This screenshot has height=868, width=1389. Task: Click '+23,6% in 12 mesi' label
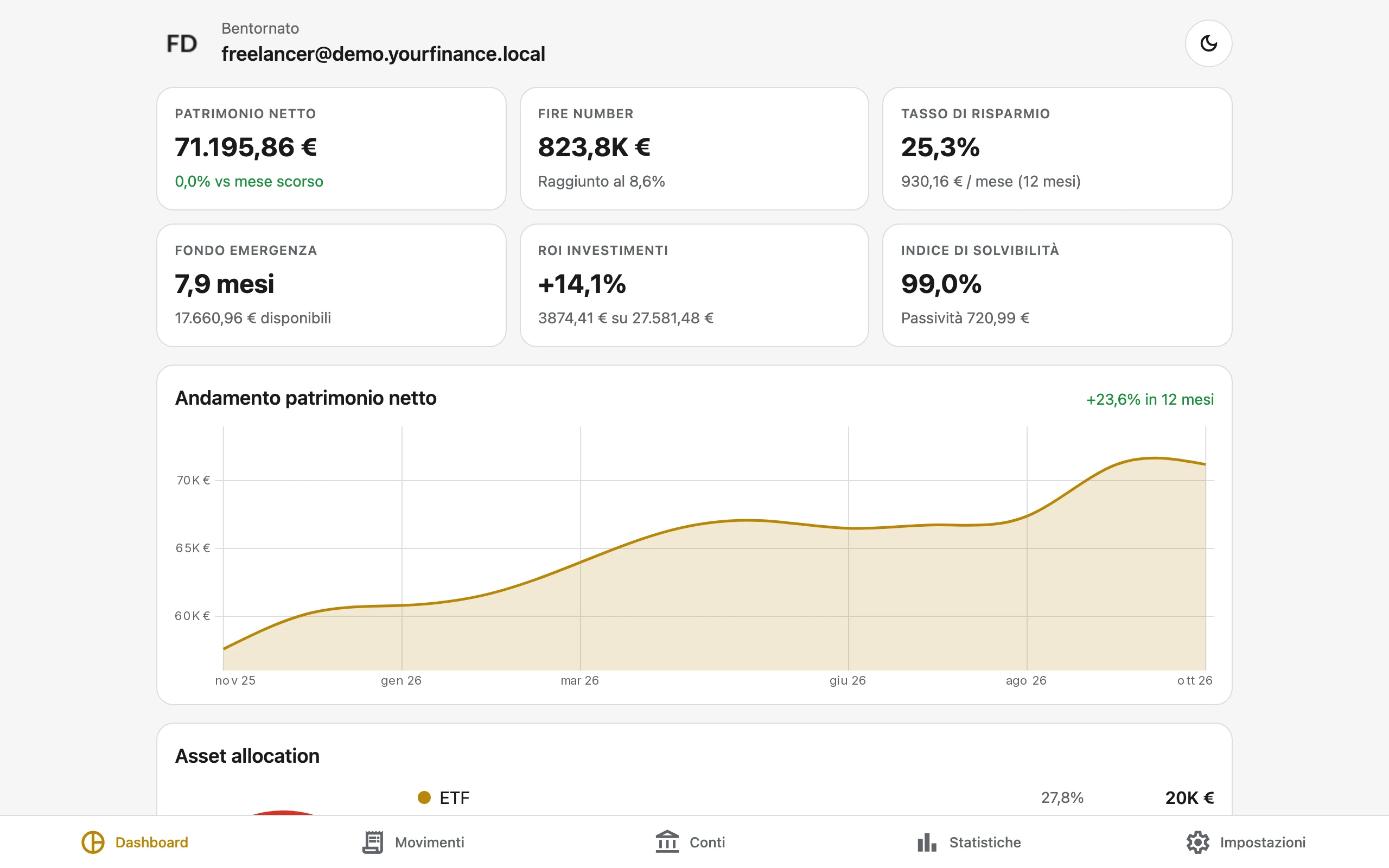click(x=1150, y=399)
